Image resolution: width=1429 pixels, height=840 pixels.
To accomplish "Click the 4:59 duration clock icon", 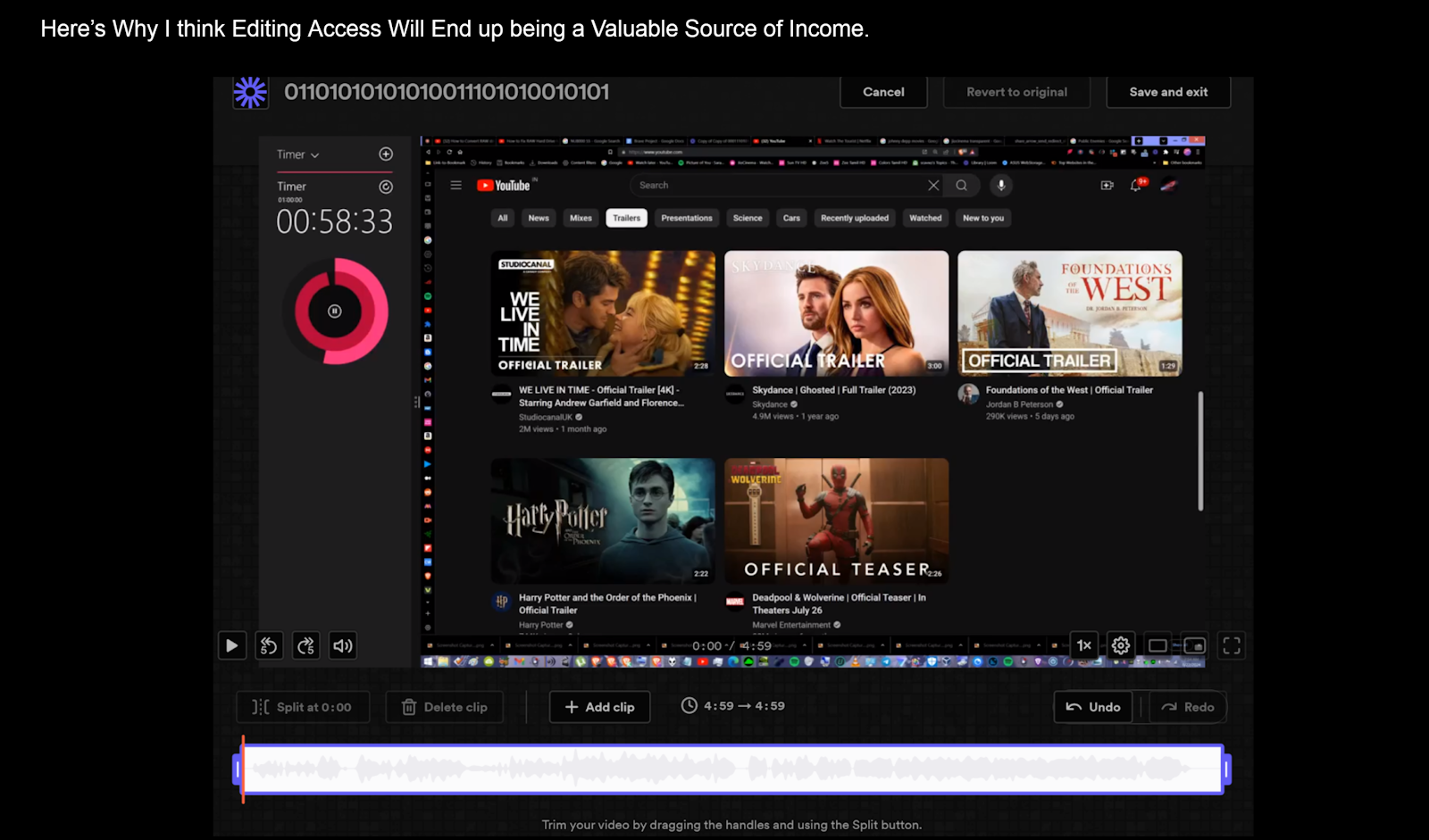I will (689, 705).
